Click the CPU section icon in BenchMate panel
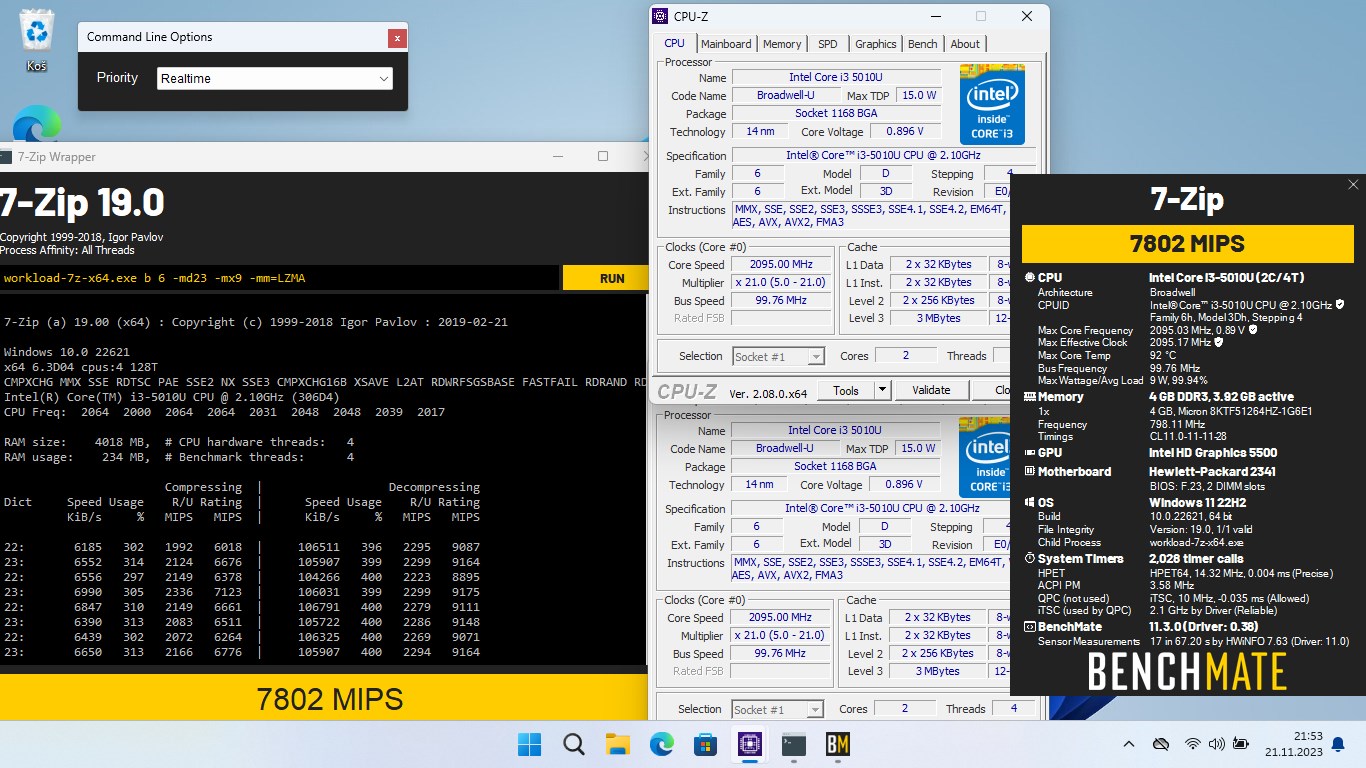The width and height of the screenshot is (1366, 768). [x=1030, y=278]
